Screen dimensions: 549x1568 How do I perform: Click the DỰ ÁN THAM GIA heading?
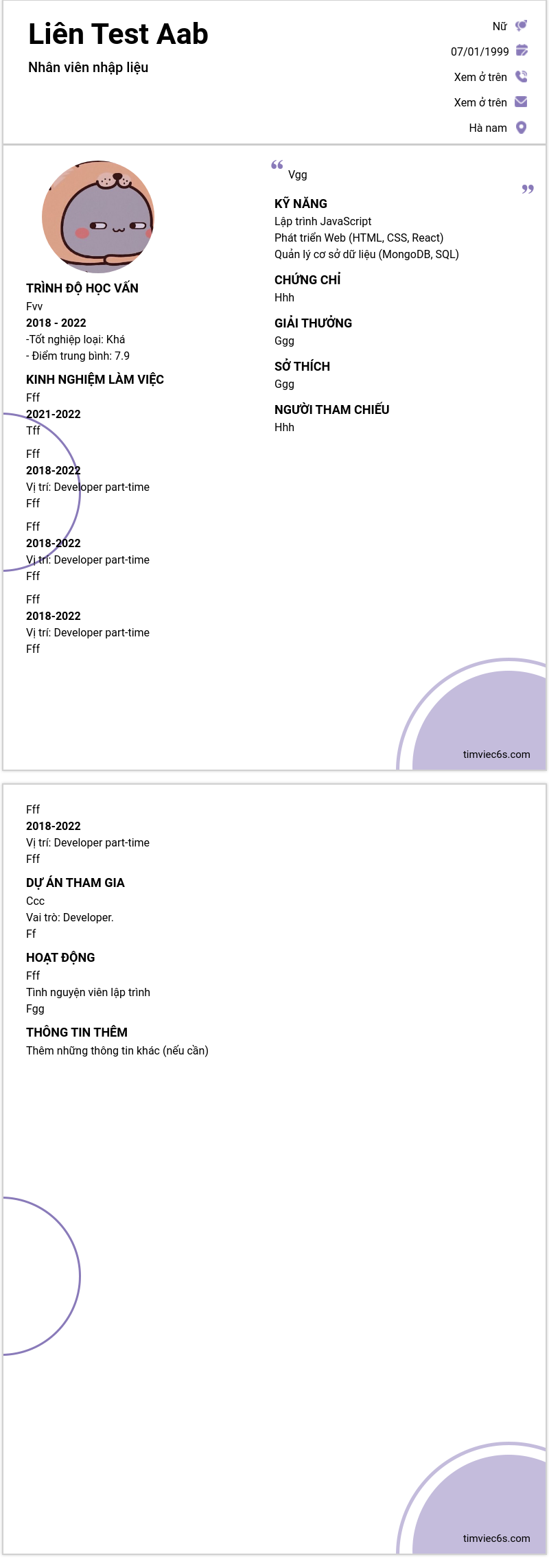pos(75,882)
